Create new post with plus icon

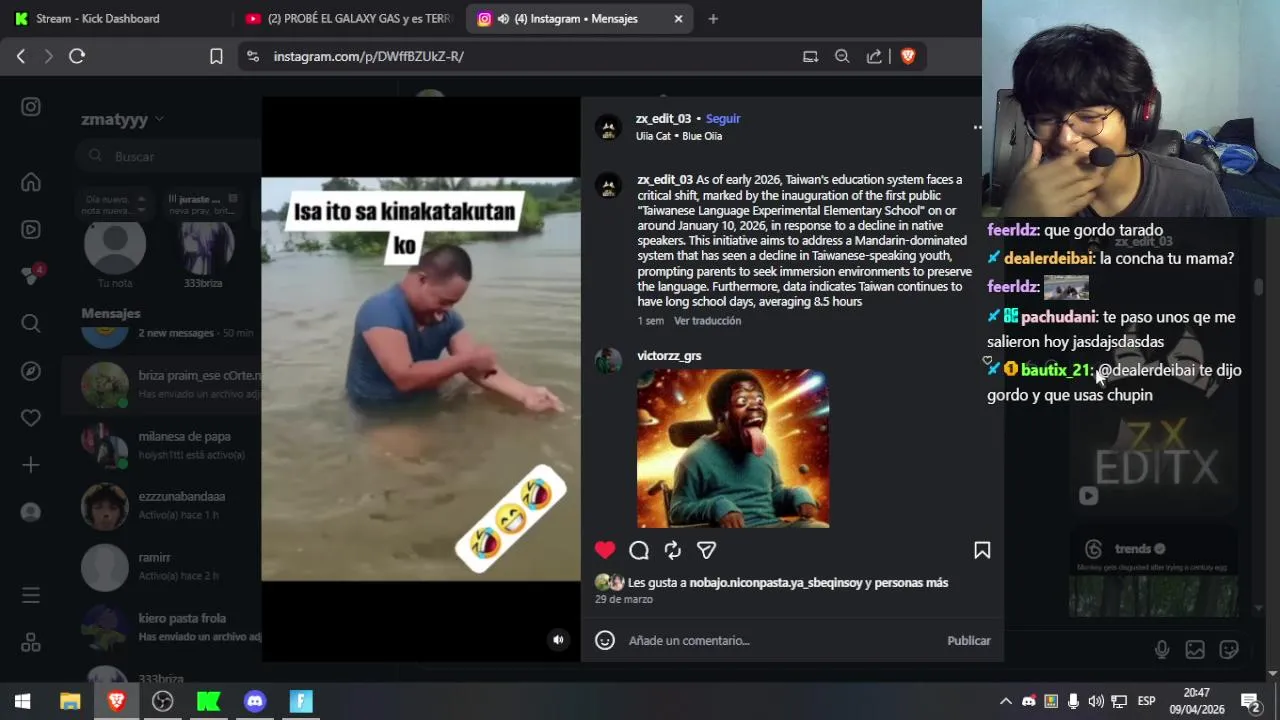pos(31,465)
